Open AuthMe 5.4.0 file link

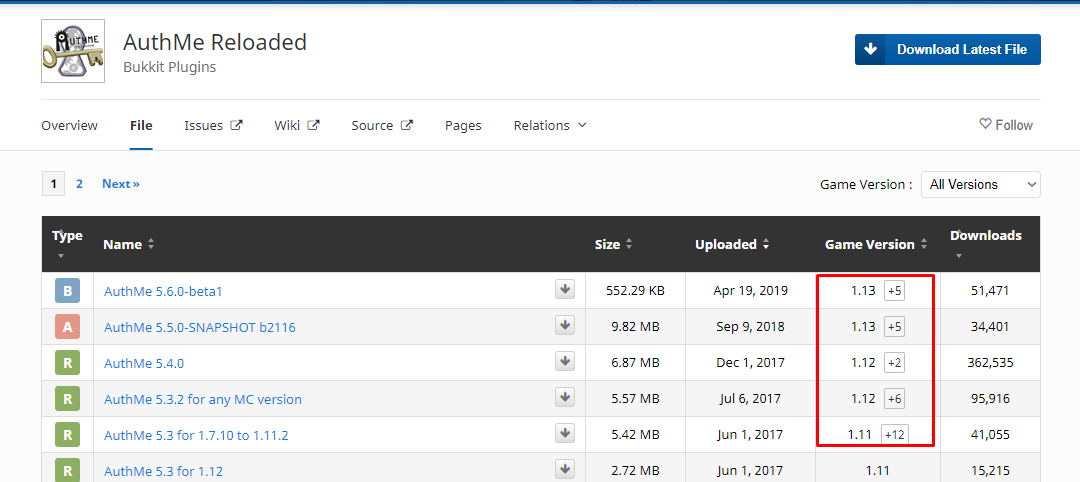click(x=144, y=364)
